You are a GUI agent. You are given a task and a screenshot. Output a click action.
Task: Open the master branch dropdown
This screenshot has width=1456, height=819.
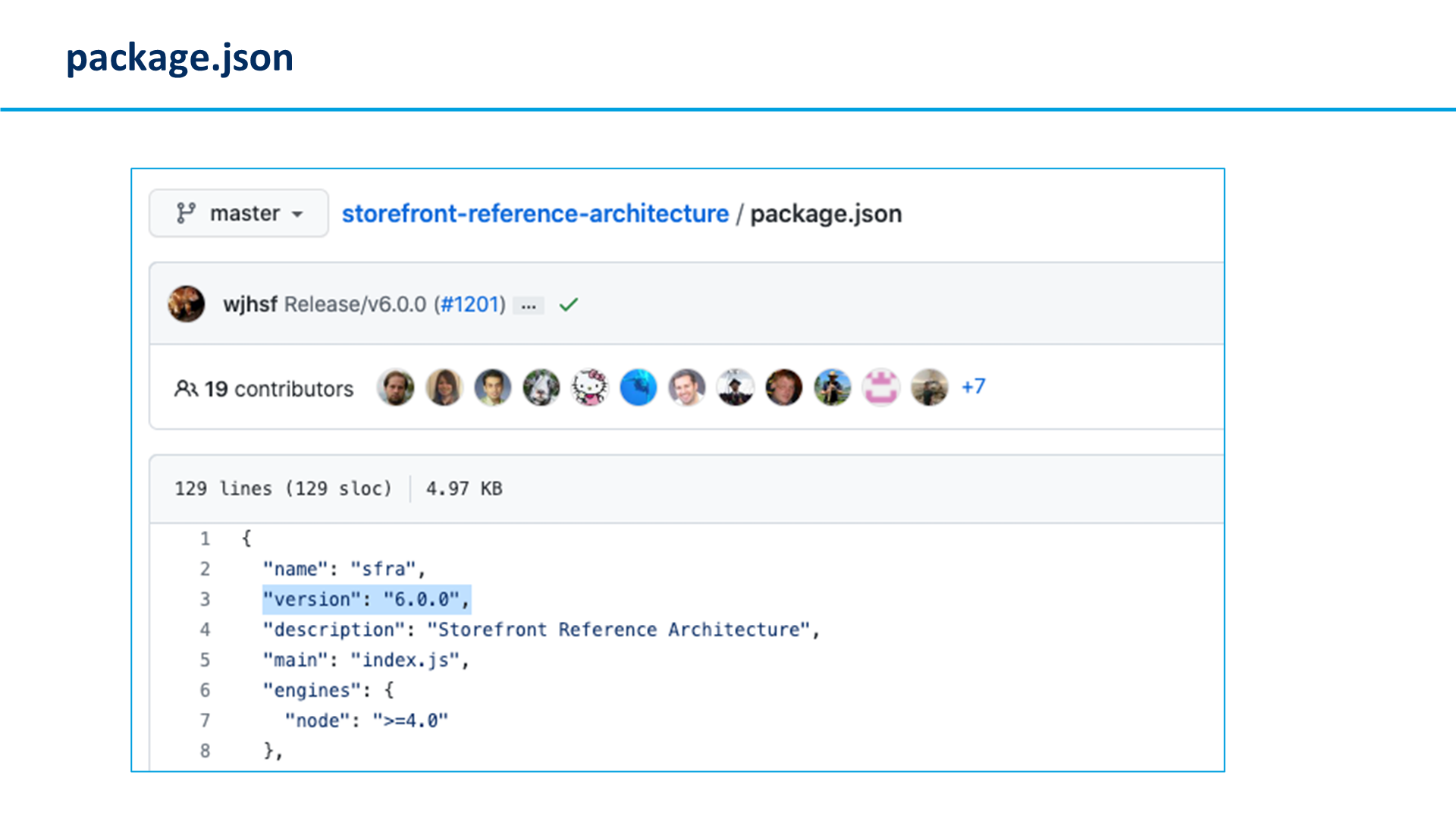click(239, 213)
